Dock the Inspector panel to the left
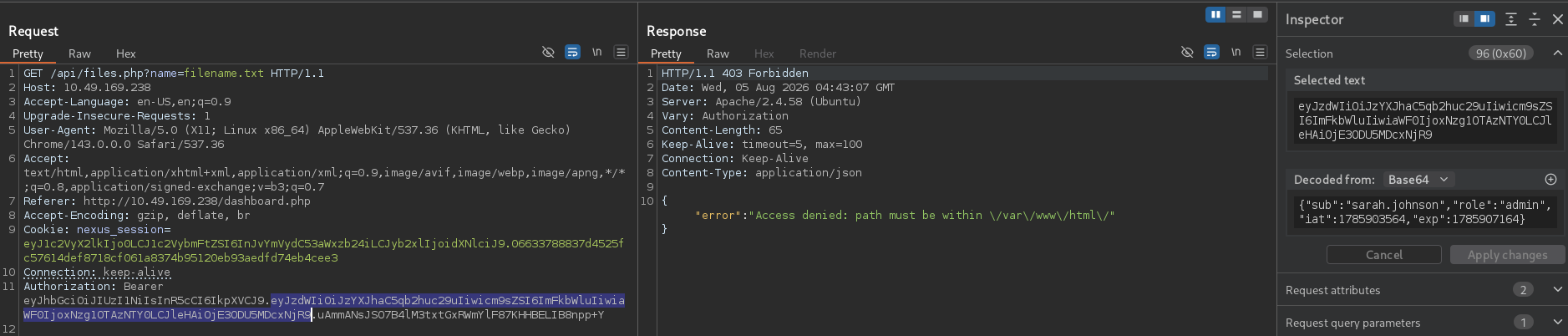The image size is (1568, 336). pos(1464,18)
